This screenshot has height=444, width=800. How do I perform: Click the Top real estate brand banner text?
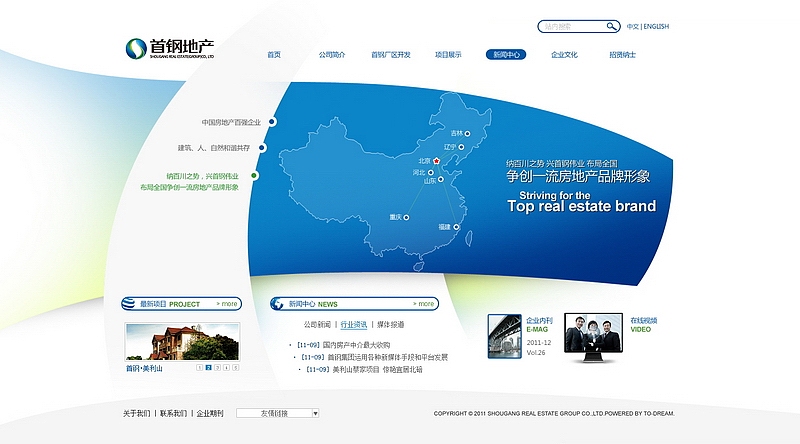coord(582,206)
